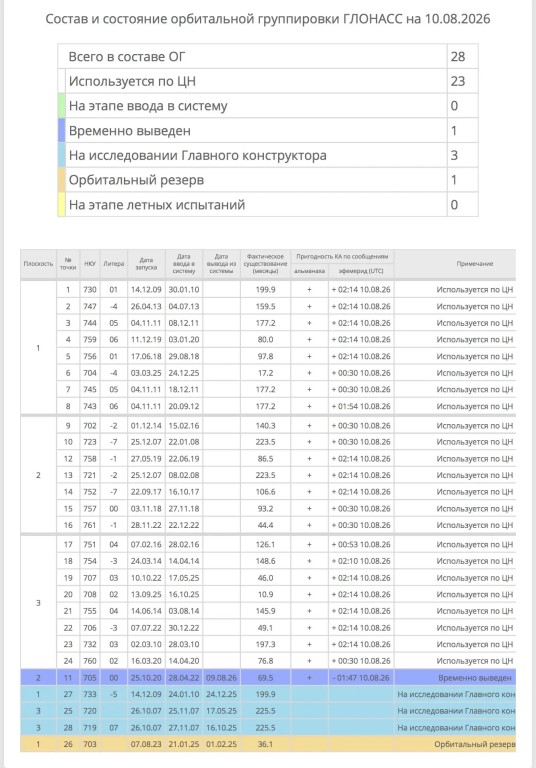Screen dimensions: 536x768
Task: Click launch date 16.03.20 in row 760
Action: click(146, 661)
